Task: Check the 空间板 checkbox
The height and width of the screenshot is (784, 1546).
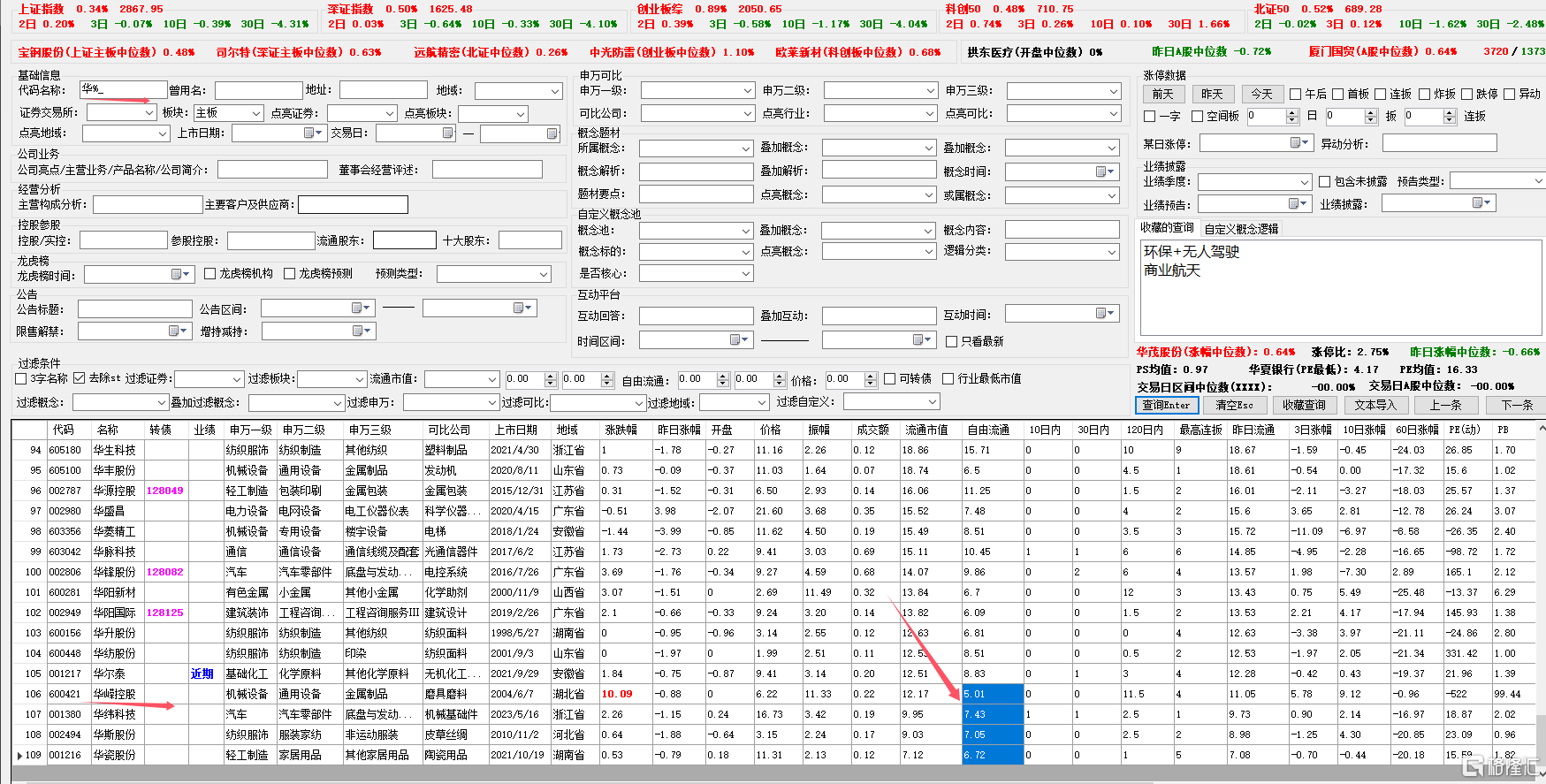Action: 1198,117
